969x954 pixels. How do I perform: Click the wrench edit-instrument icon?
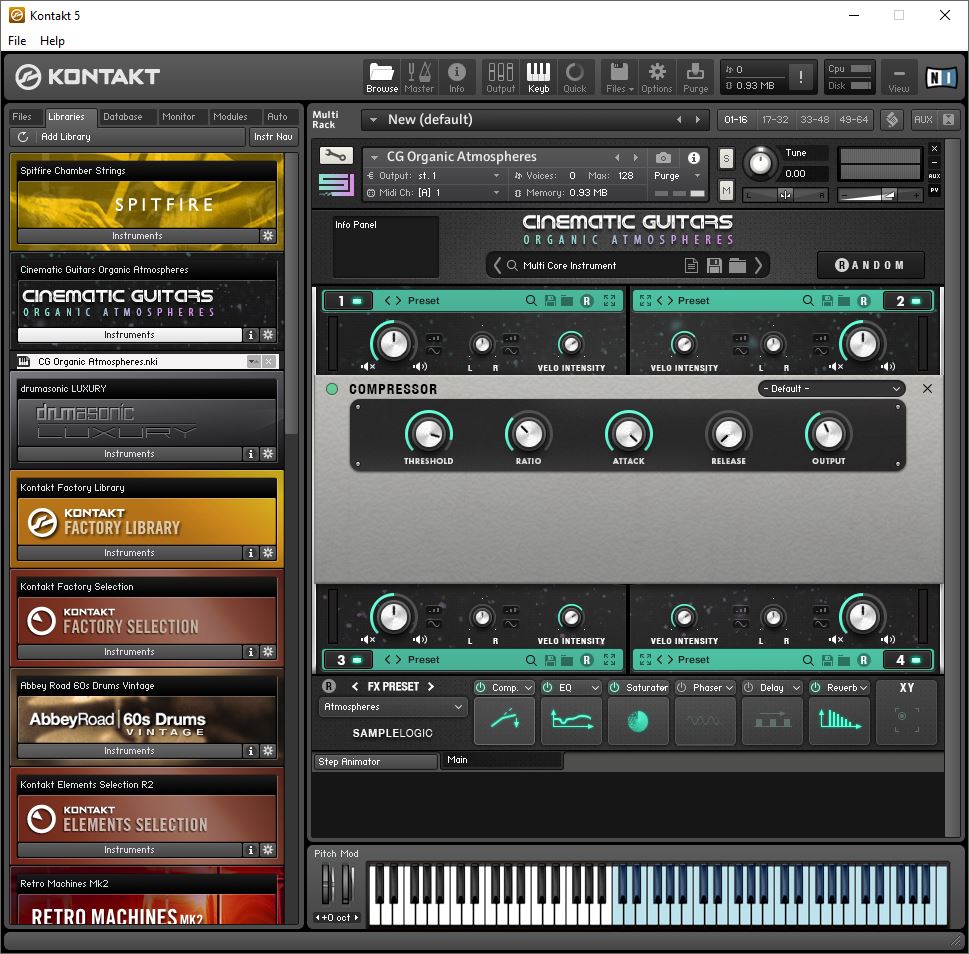tap(336, 156)
